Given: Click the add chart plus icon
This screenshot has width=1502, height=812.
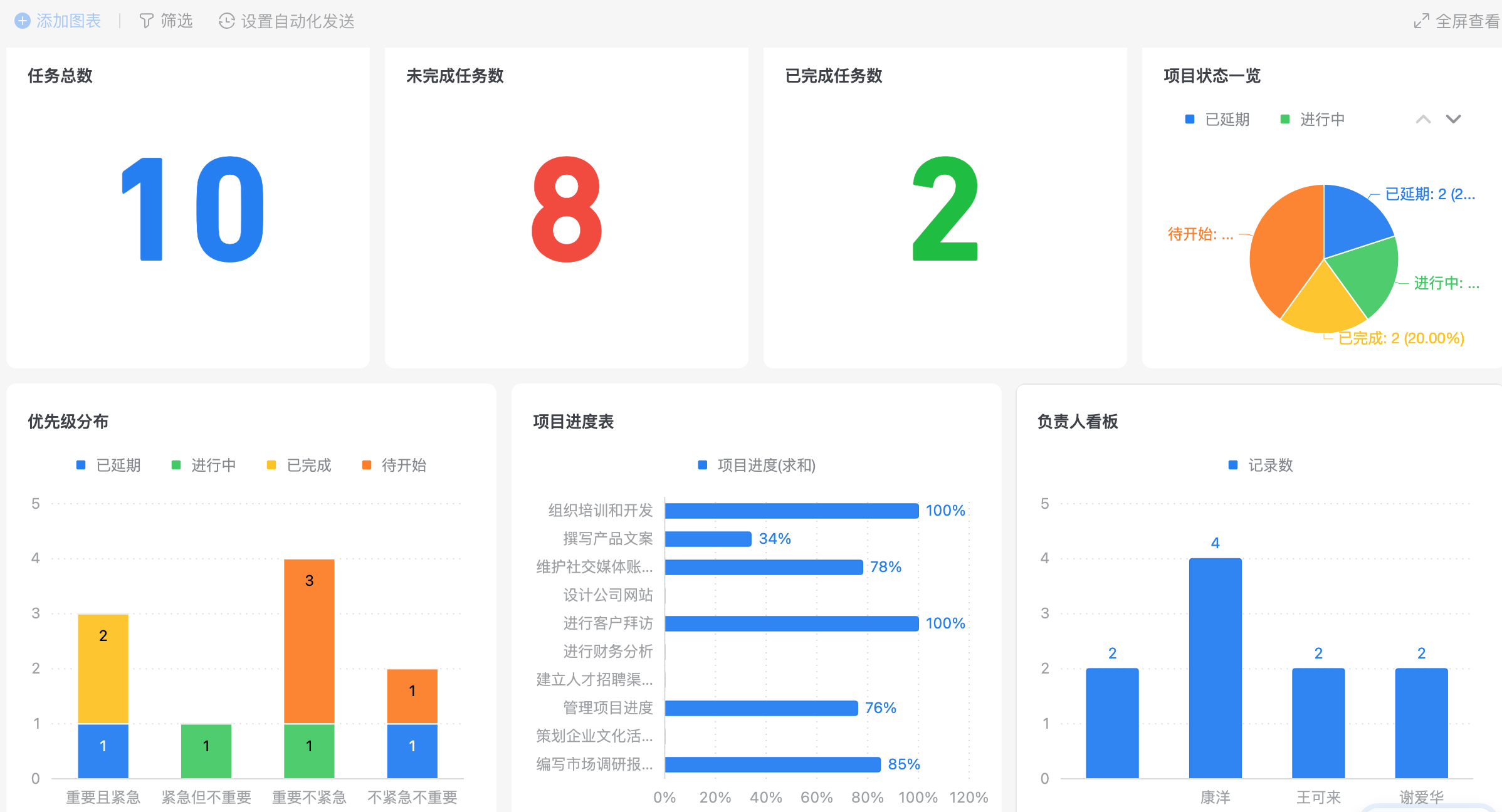Looking at the screenshot, I should click(x=22, y=21).
